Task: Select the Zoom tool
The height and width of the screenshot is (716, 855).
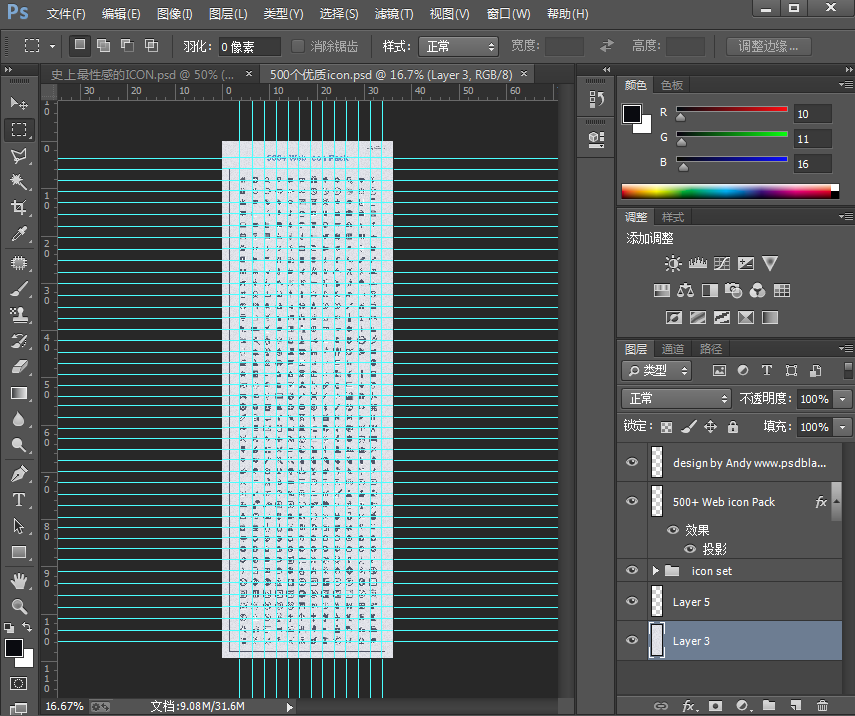Action: click(19, 606)
